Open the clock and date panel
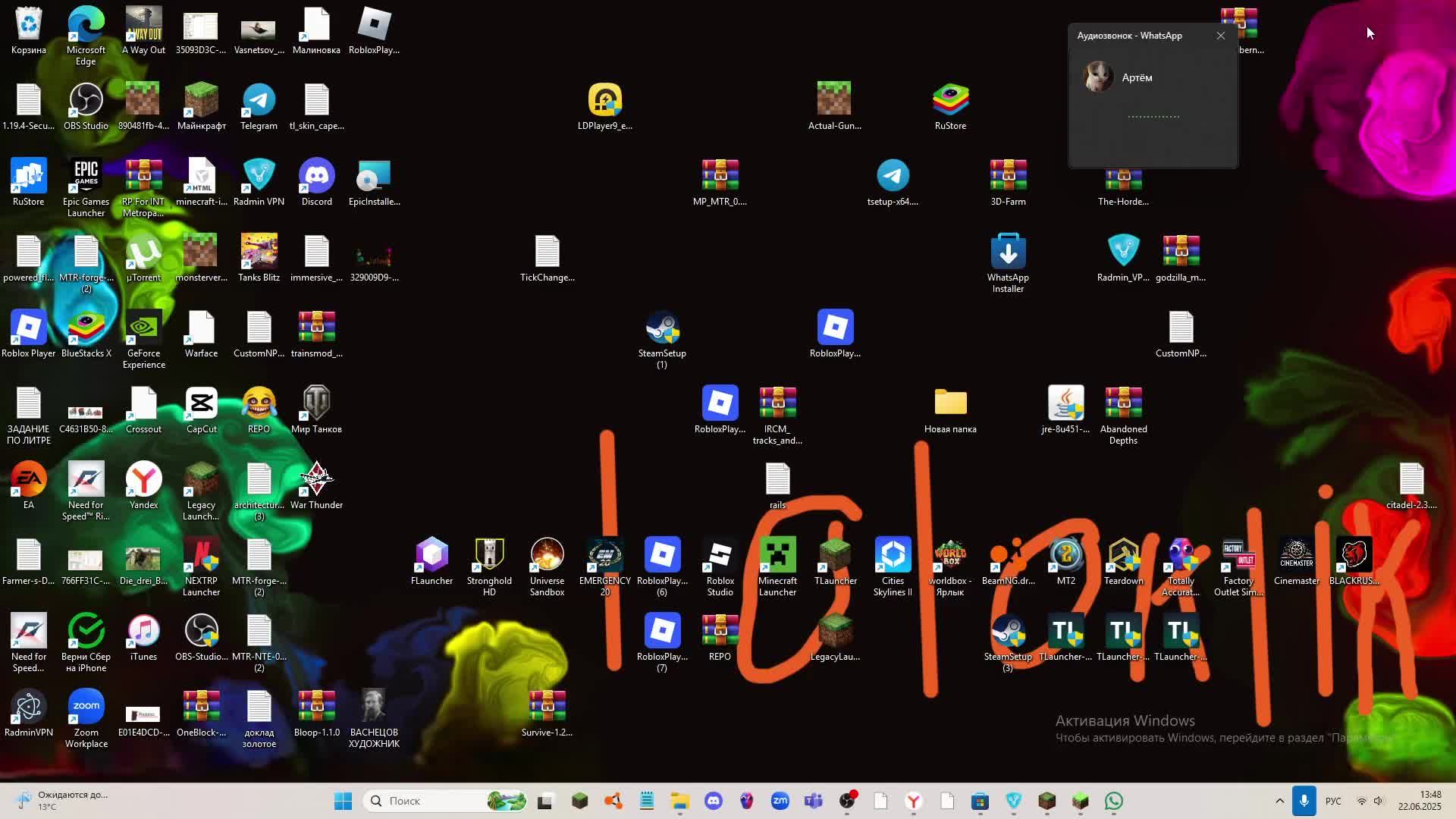 1419,801
